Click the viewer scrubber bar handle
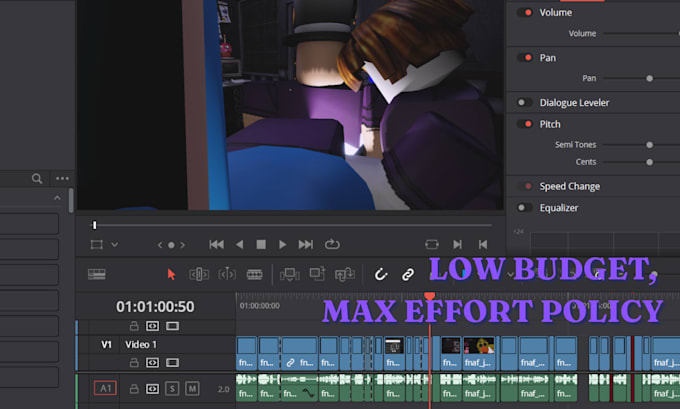 [x=95, y=225]
